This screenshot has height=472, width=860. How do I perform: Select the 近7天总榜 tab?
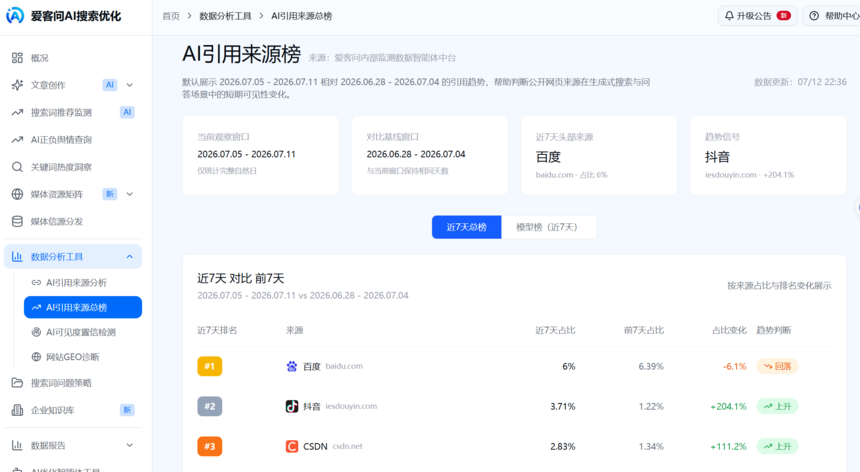coord(466,227)
